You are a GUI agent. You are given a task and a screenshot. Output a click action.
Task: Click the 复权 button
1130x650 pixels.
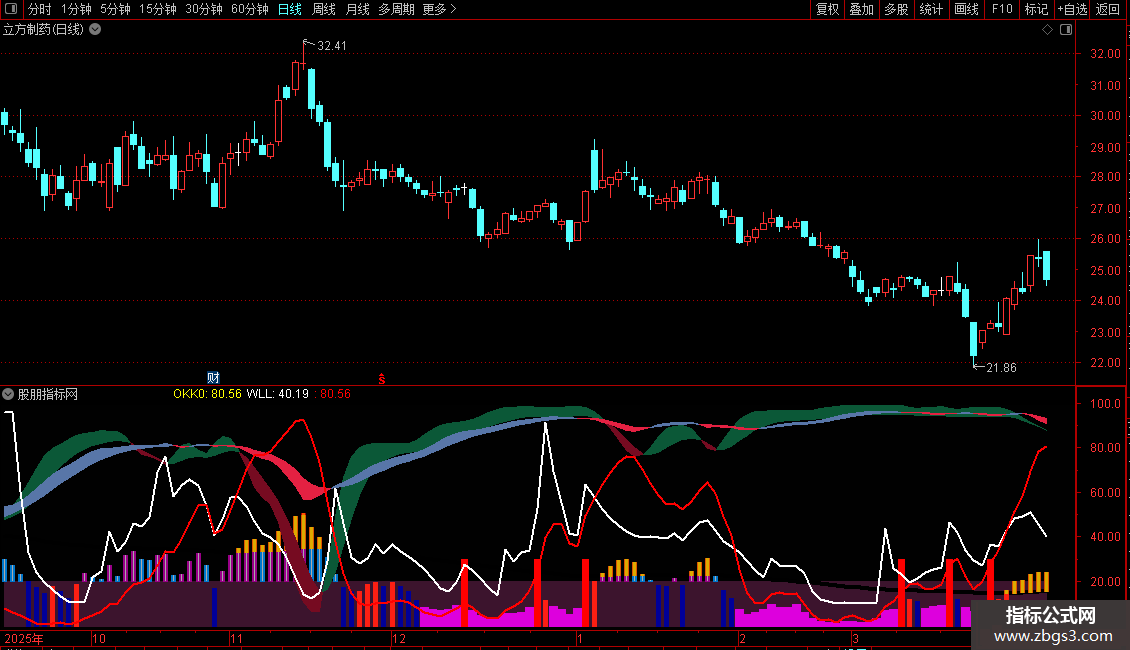(x=827, y=9)
